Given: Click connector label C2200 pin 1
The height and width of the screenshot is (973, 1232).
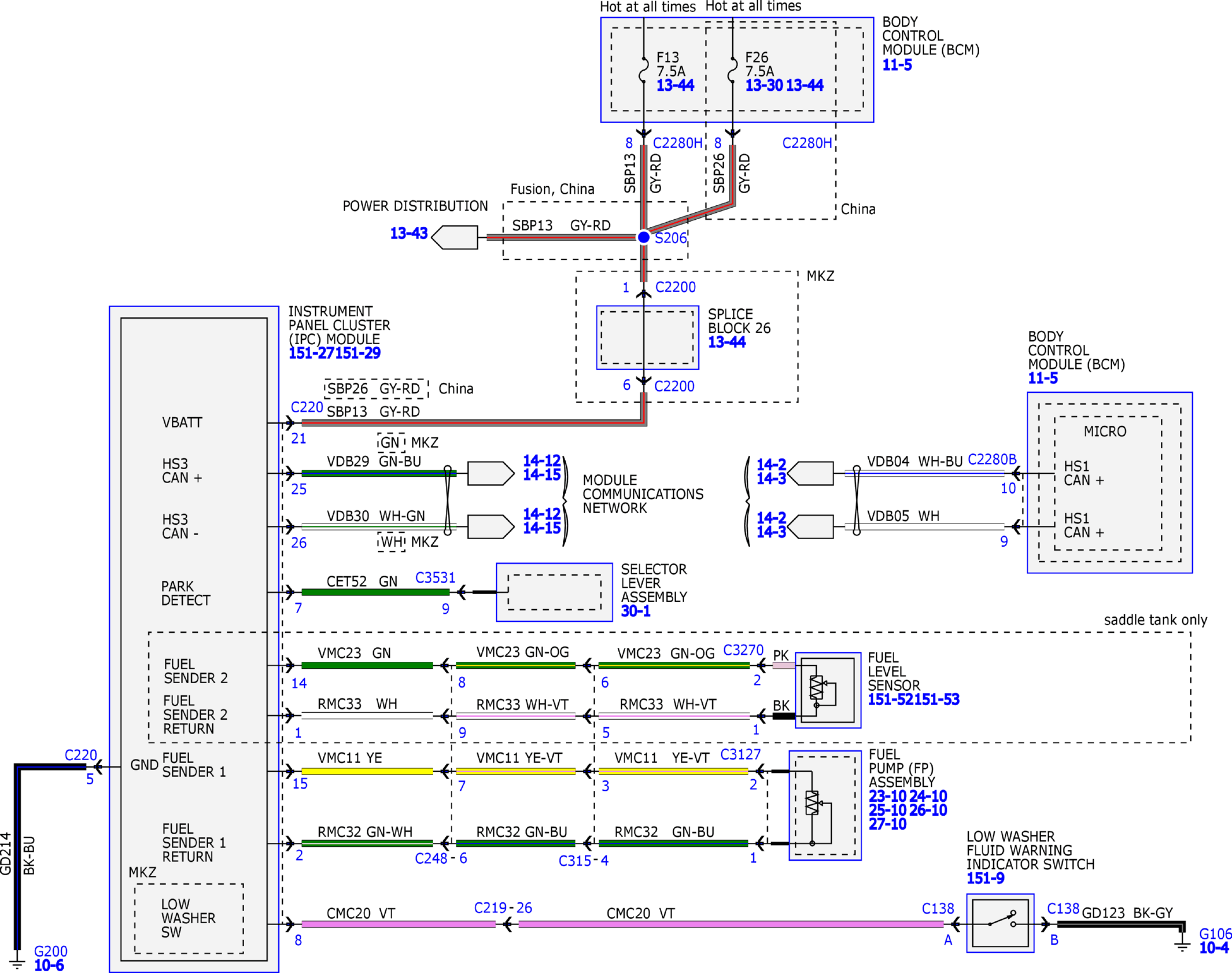Looking at the screenshot, I should [675, 287].
